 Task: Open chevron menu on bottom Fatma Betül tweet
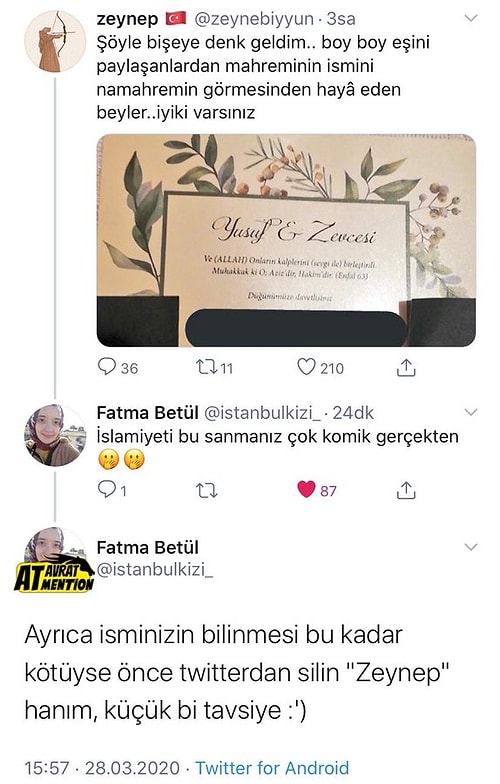click(x=471, y=546)
